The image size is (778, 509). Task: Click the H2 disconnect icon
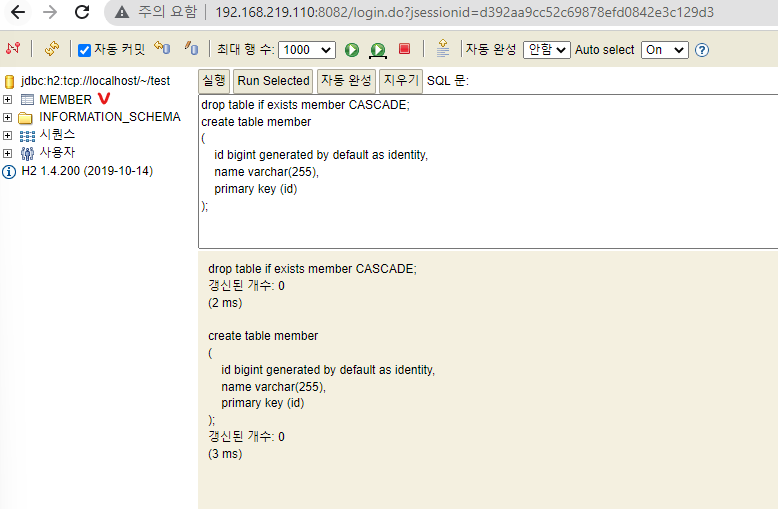coord(13,49)
